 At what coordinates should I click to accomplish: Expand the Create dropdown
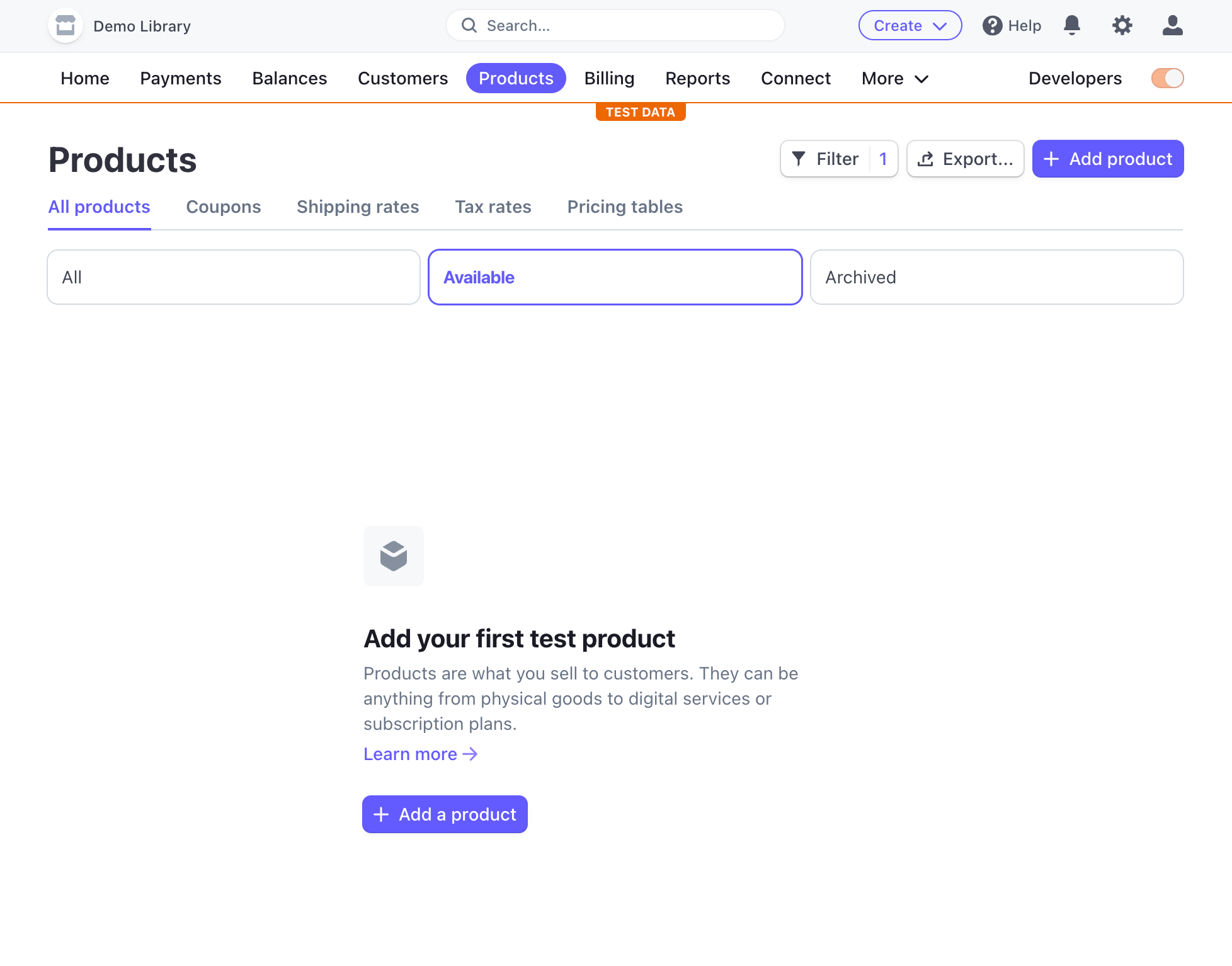[x=910, y=26]
